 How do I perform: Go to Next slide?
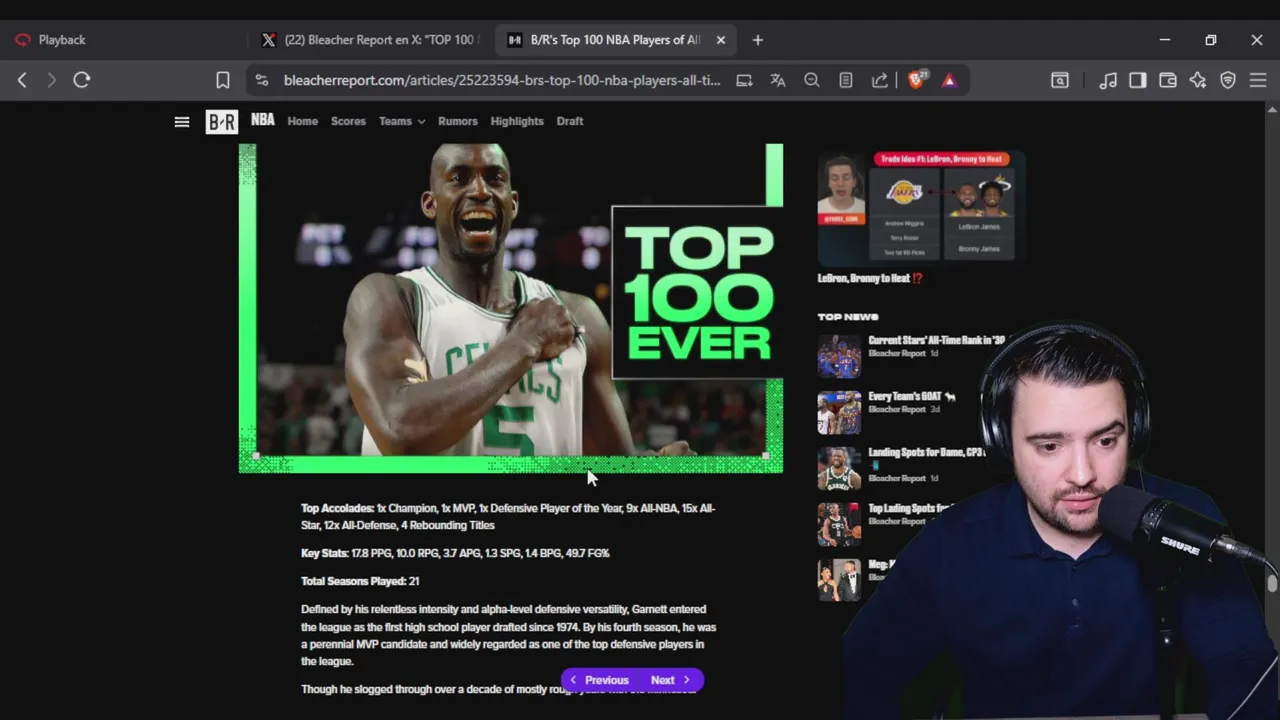[x=670, y=680]
